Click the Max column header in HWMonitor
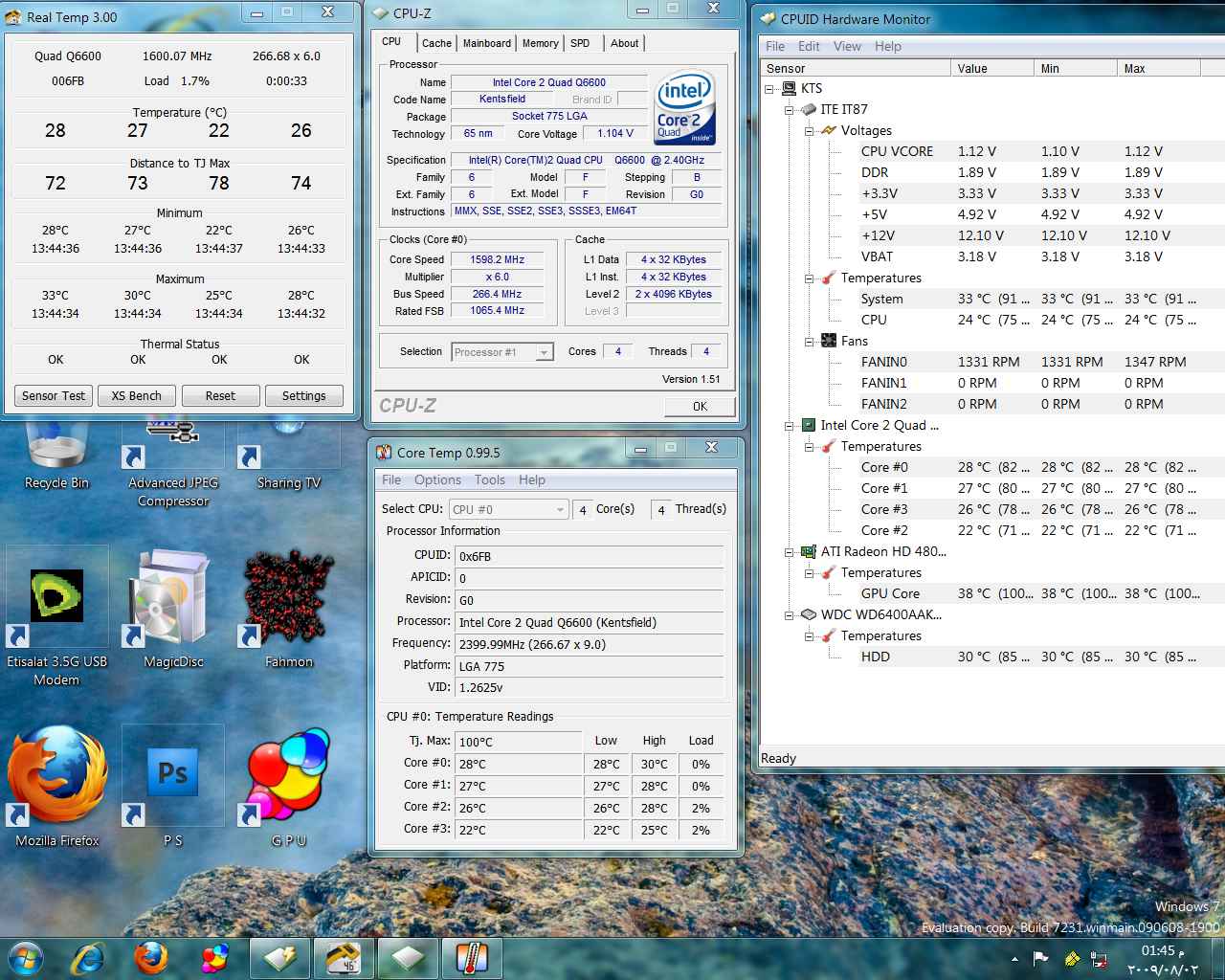The image size is (1225, 980). pos(1159,68)
